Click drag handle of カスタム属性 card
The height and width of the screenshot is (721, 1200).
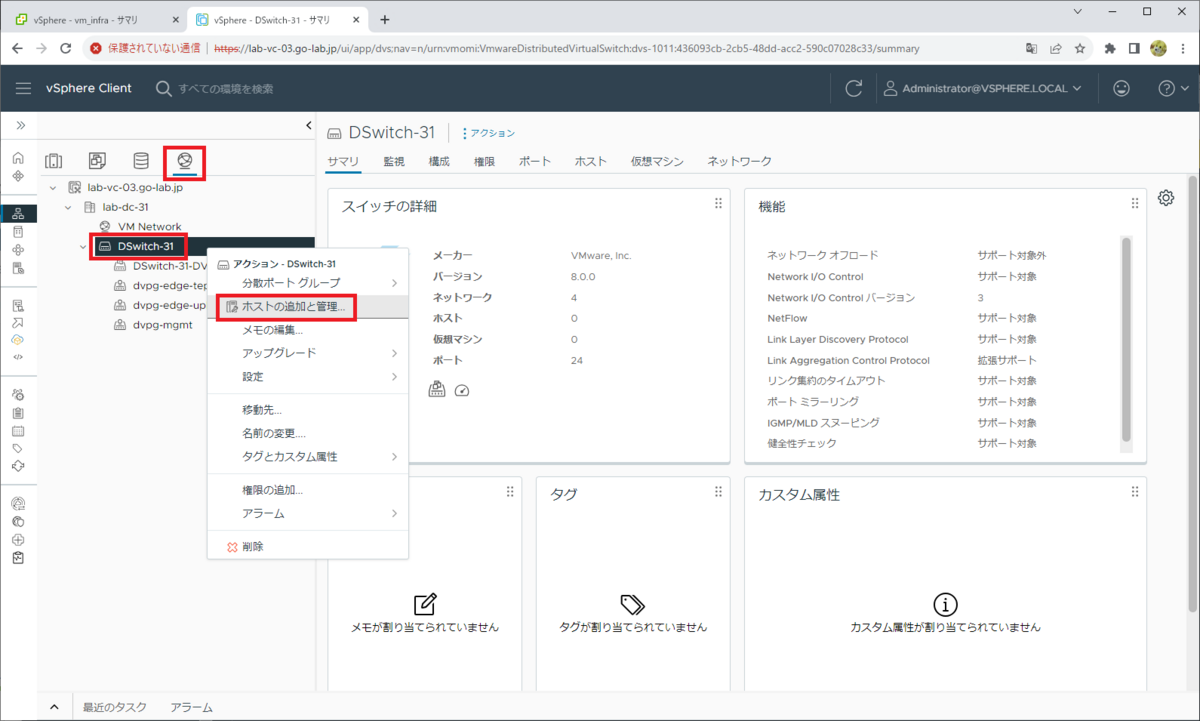coord(1134,491)
